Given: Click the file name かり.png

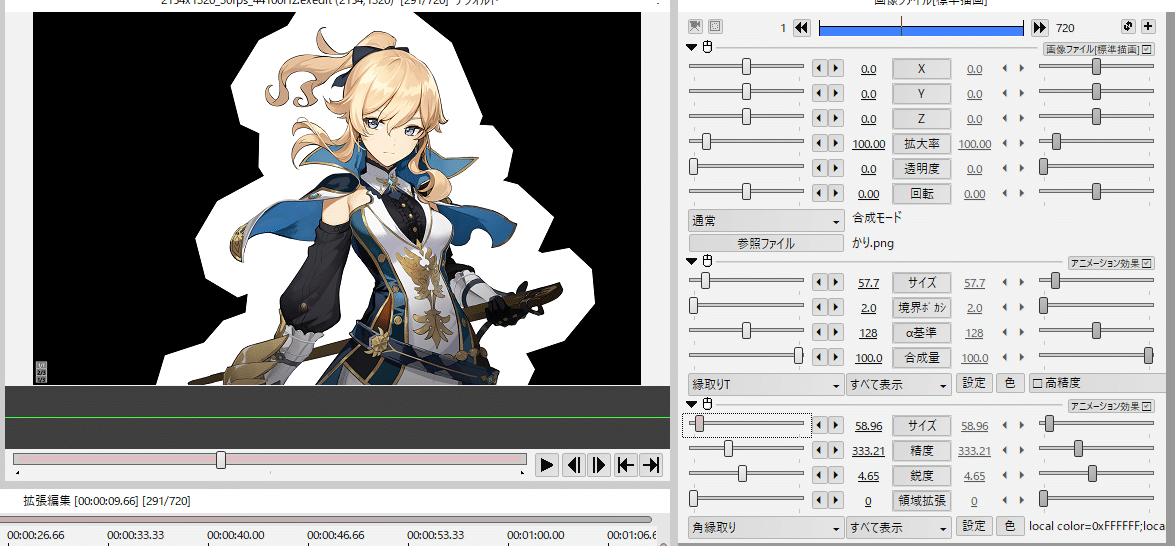Looking at the screenshot, I should pos(873,243).
